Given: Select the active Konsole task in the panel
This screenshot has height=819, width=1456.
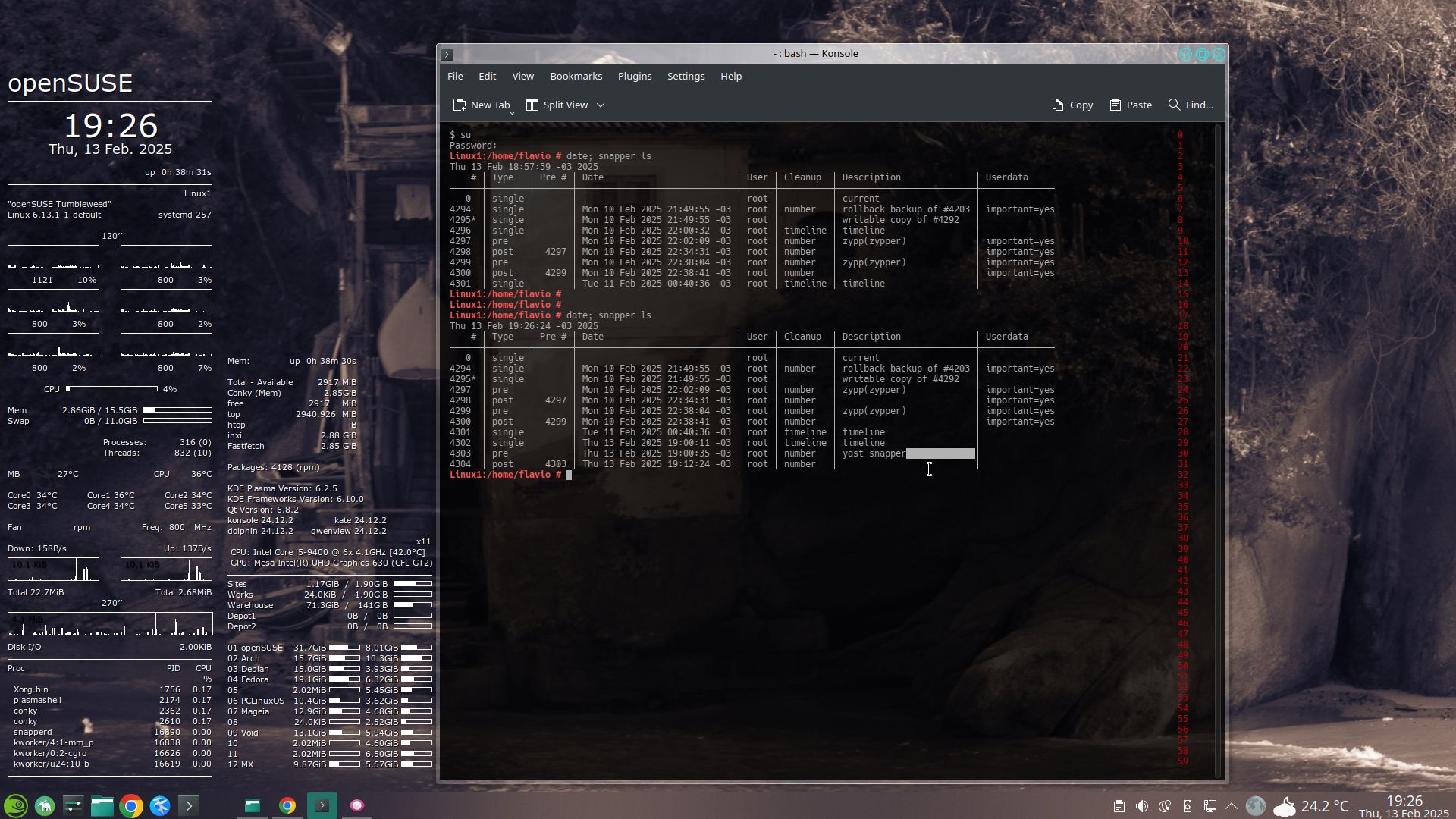Looking at the screenshot, I should (322, 805).
